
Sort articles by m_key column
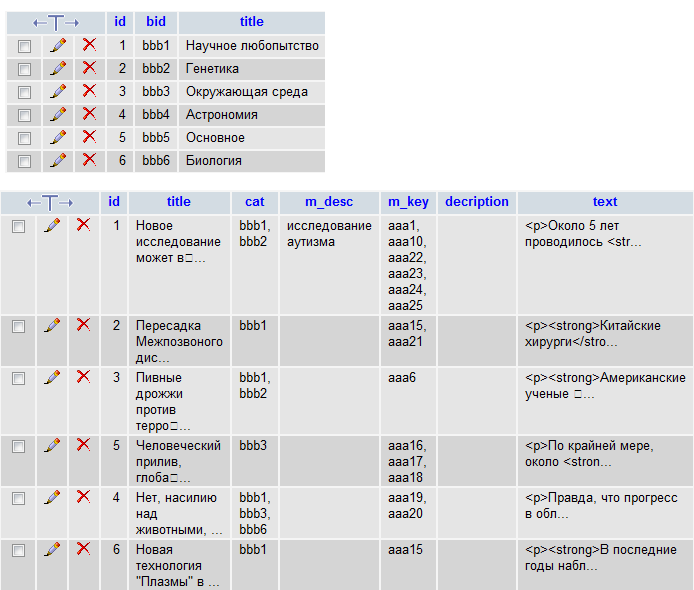coord(408,202)
